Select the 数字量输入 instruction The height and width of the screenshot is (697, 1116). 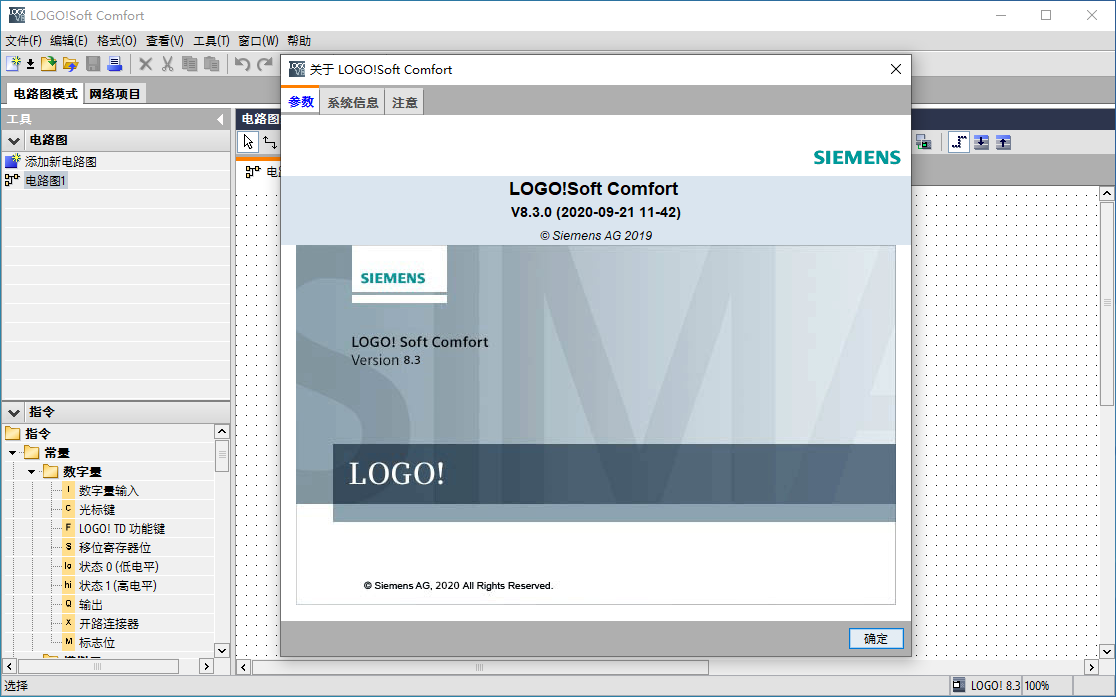point(109,491)
